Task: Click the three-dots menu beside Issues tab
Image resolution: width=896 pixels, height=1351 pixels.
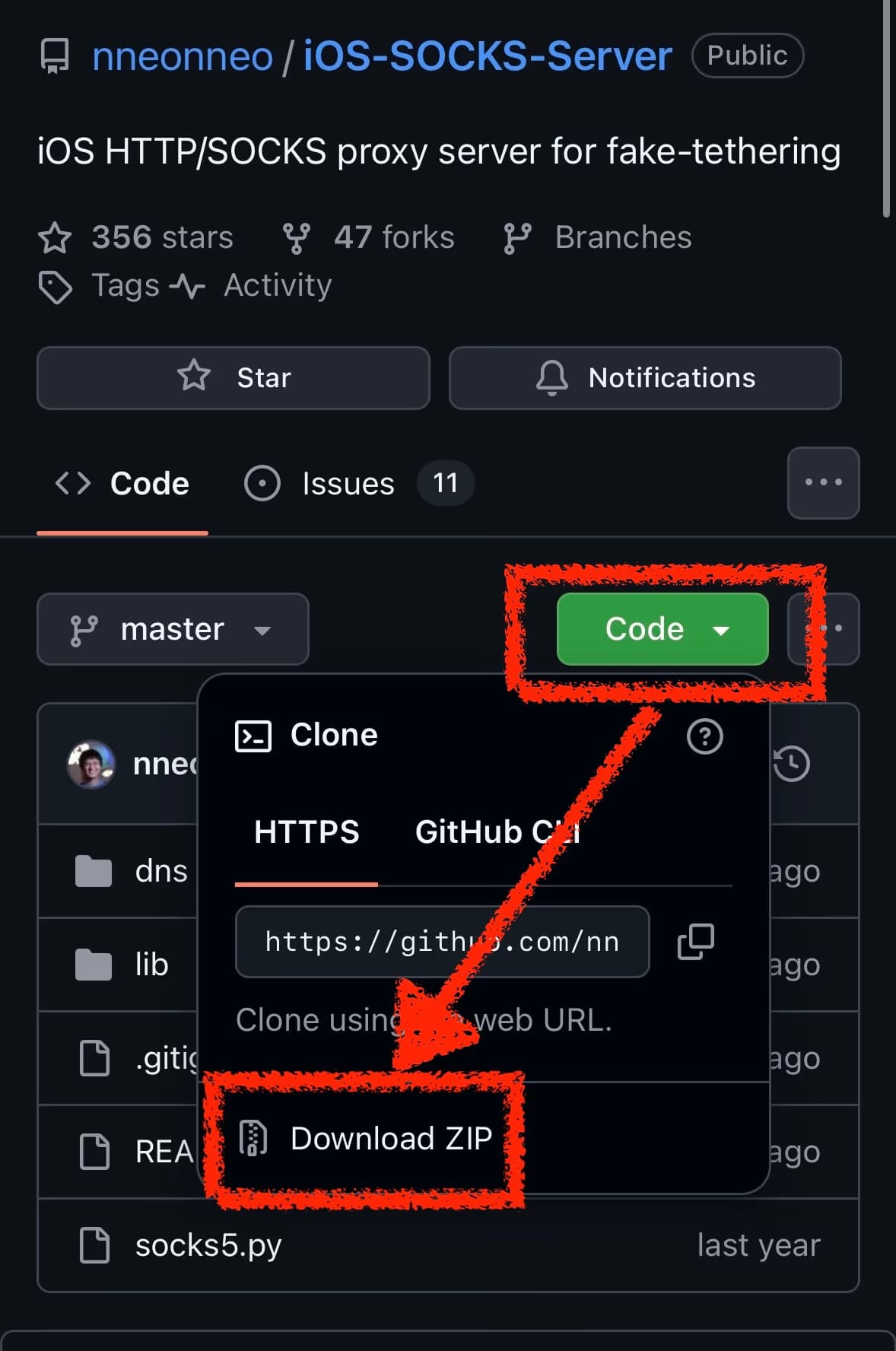Action: click(824, 482)
